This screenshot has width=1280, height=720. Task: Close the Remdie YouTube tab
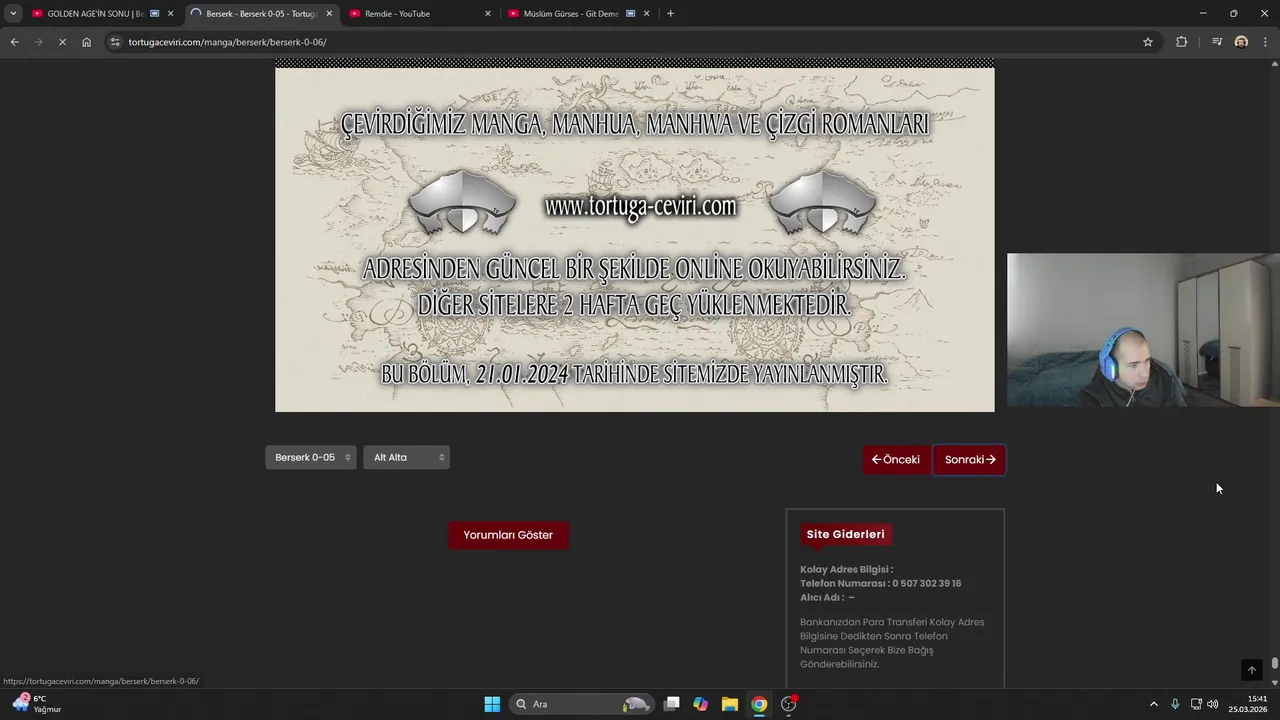coord(488,13)
